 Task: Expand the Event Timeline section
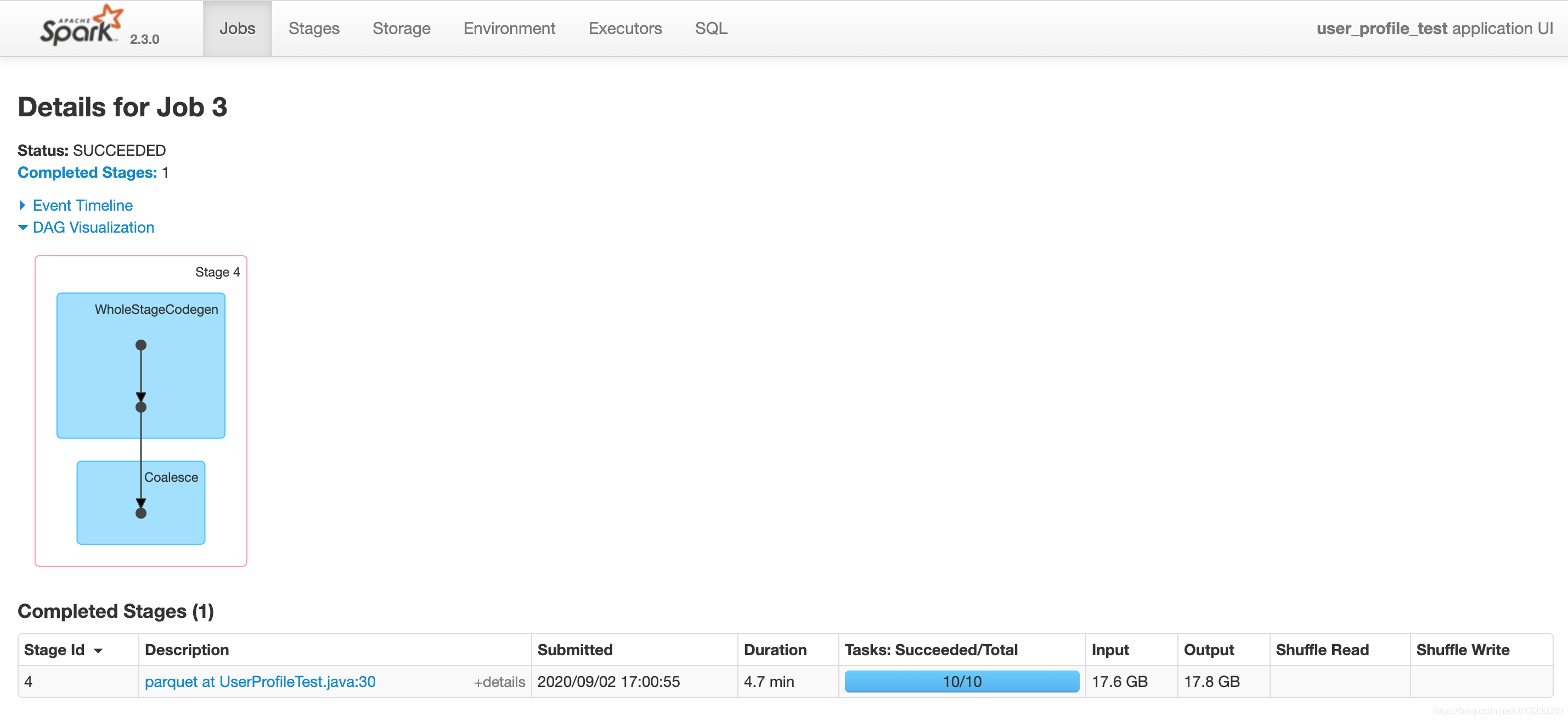(76, 205)
